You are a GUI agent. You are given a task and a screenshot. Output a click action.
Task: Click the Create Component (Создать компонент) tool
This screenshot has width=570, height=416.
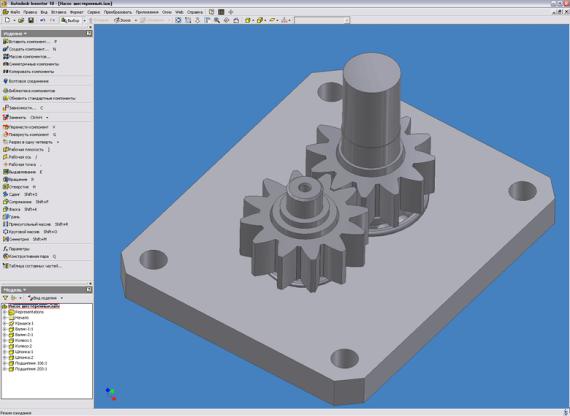point(29,49)
